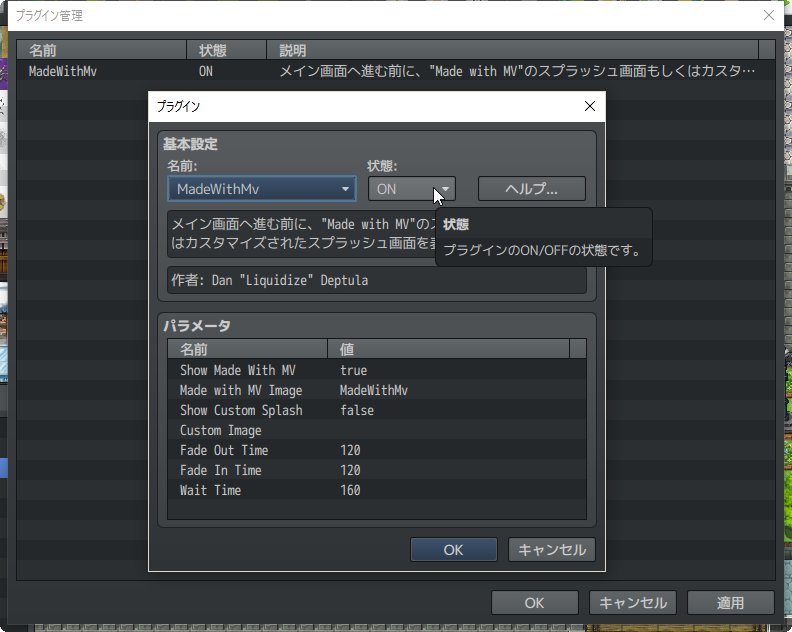The width and height of the screenshot is (792, 632).
Task: Select the Show Made With MV parameter row
Action: click(x=377, y=370)
